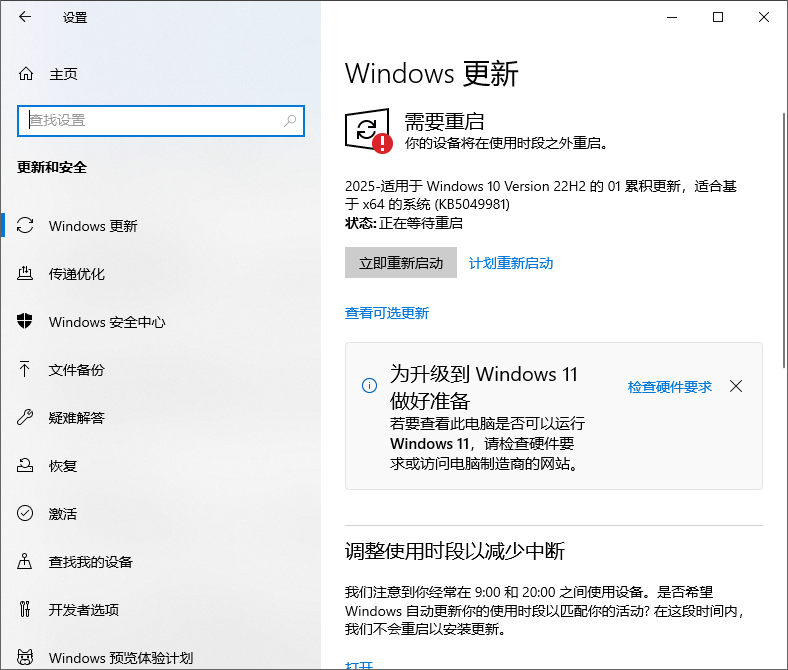Click the update status icon with red alert

coord(369,131)
